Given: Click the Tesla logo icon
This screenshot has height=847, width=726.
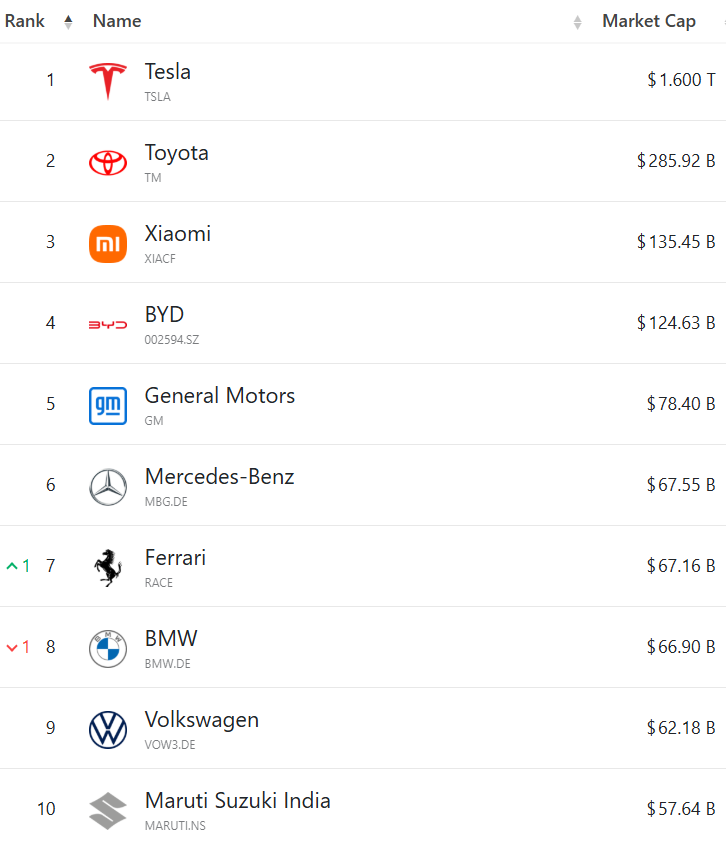Looking at the screenshot, I should tap(108, 81).
